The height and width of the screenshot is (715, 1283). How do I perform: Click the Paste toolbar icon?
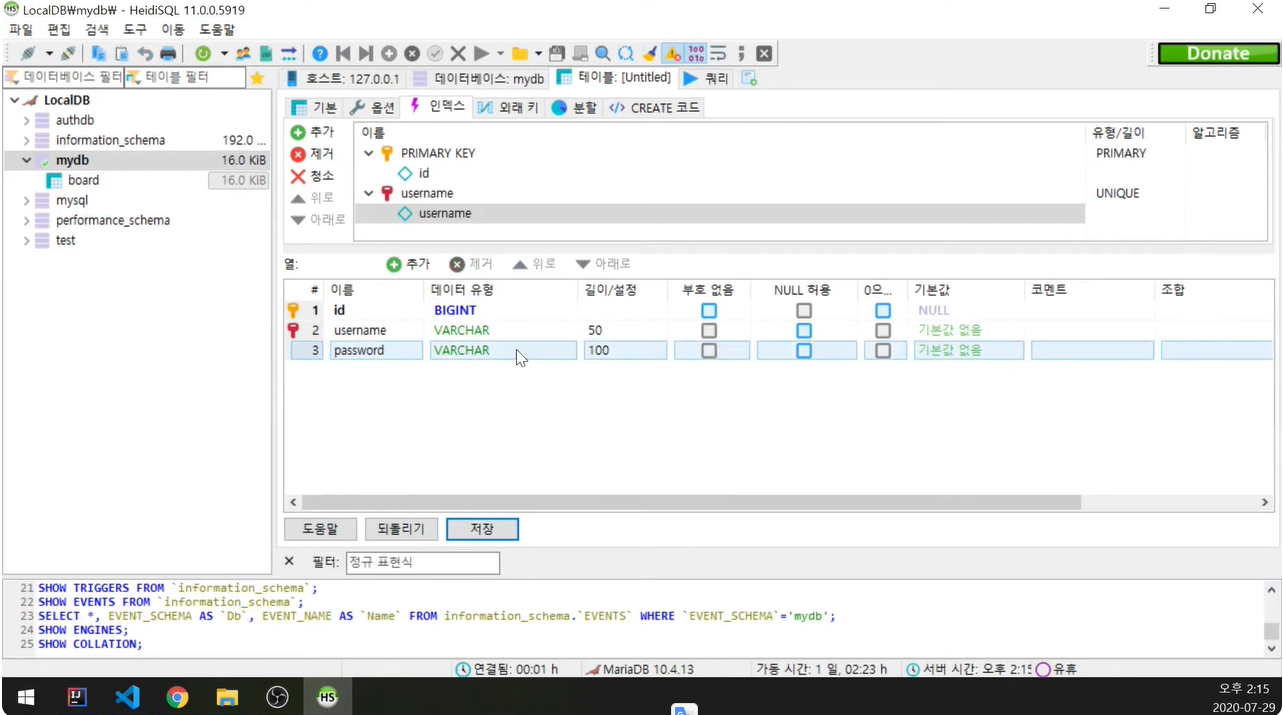click(x=121, y=53)
